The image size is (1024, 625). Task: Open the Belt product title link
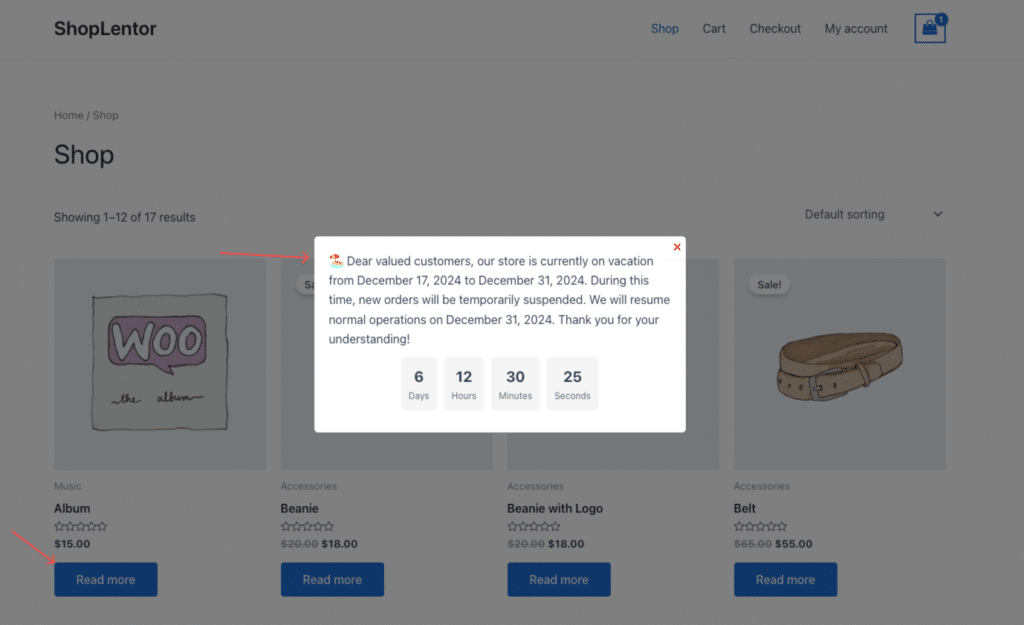click(x=745, y=508)
